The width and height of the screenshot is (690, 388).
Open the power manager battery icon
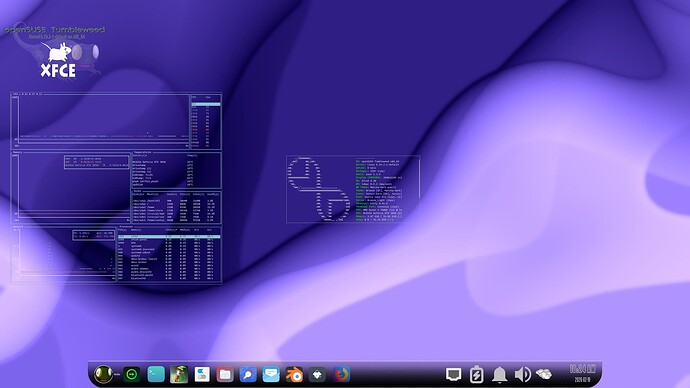pos(476,374)
